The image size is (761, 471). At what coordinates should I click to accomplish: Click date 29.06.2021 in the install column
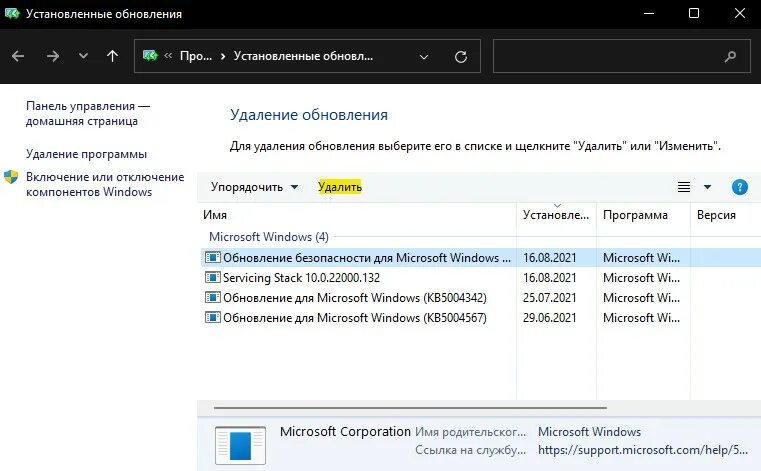[549, 318]
